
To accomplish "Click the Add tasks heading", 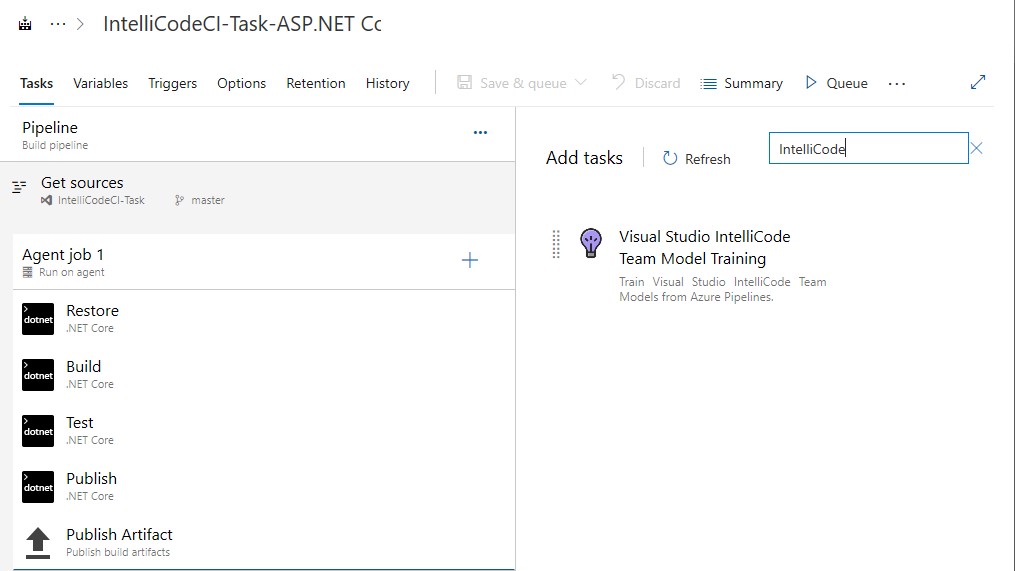I will 584,158.
